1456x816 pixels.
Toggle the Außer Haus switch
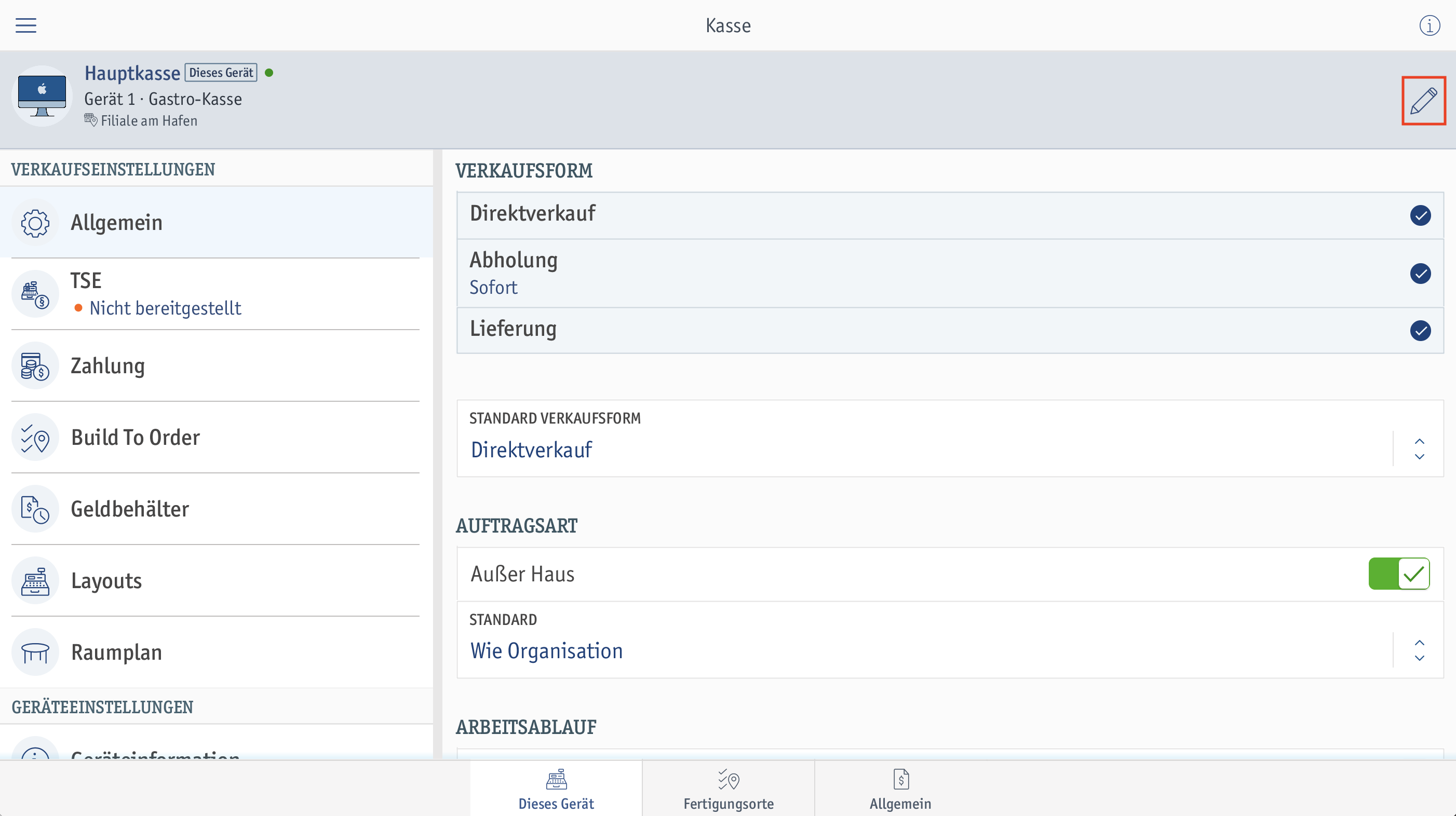(1399, 574)
